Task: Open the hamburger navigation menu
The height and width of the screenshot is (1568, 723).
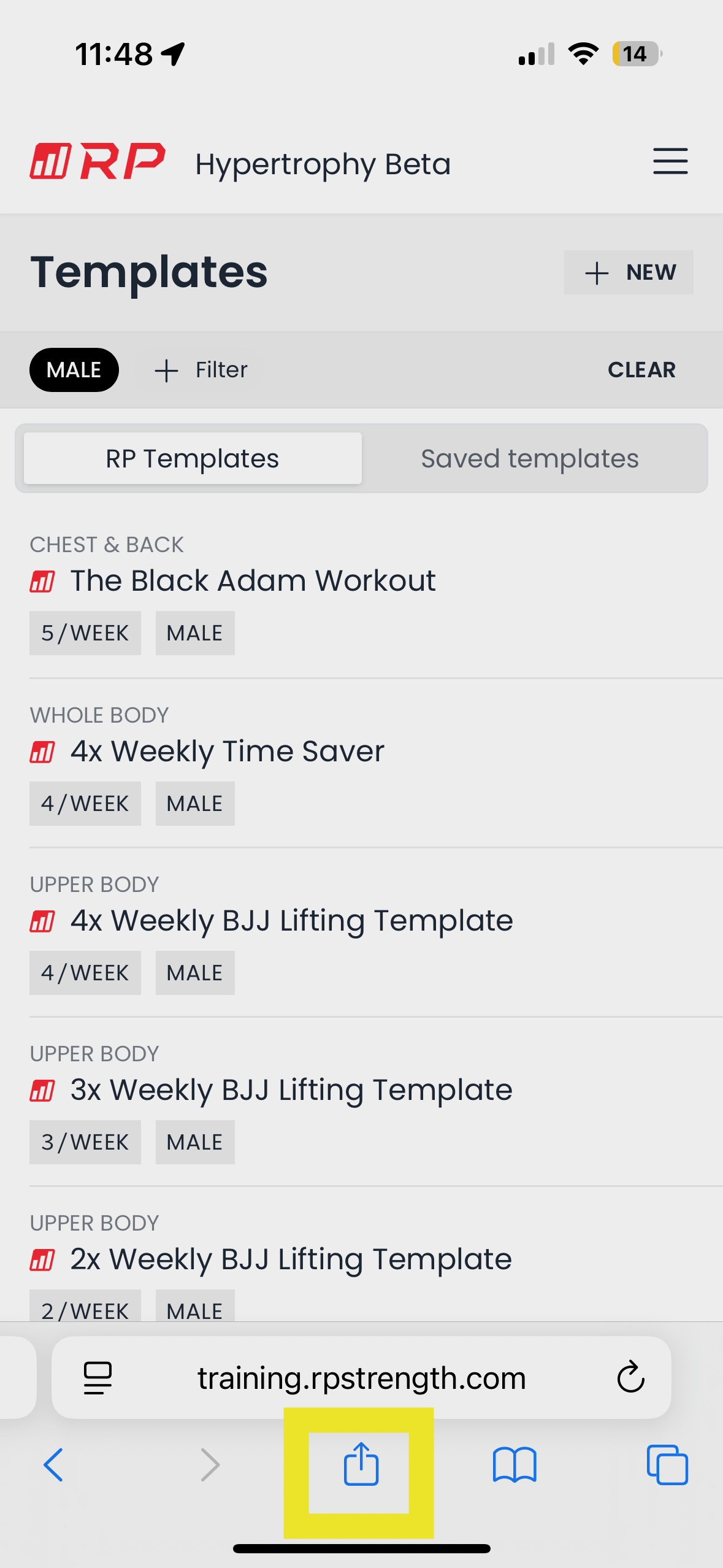Action: (670, 161)
